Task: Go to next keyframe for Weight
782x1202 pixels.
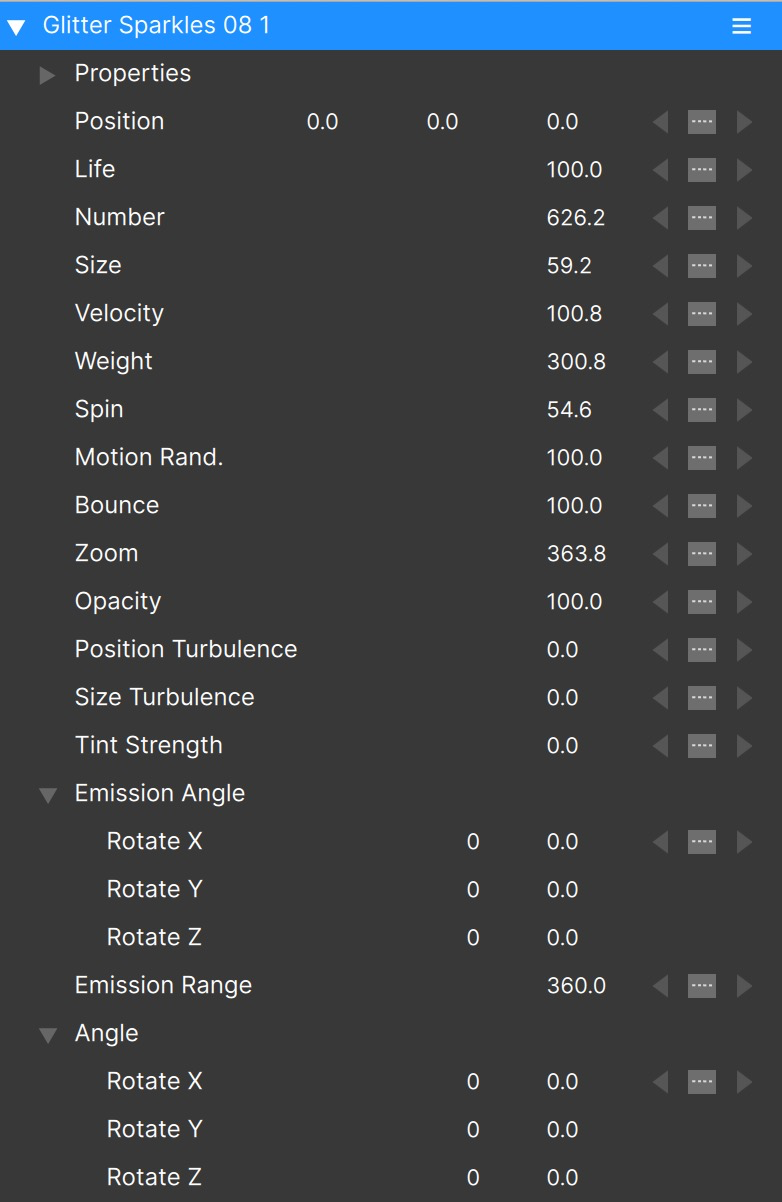Action: (744, 362)
